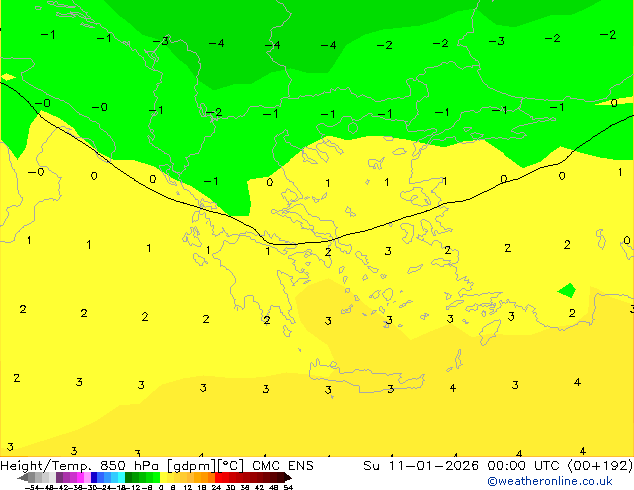Click the '24' legend scale value
Screen dimensions: 634x490
point(216,488)
